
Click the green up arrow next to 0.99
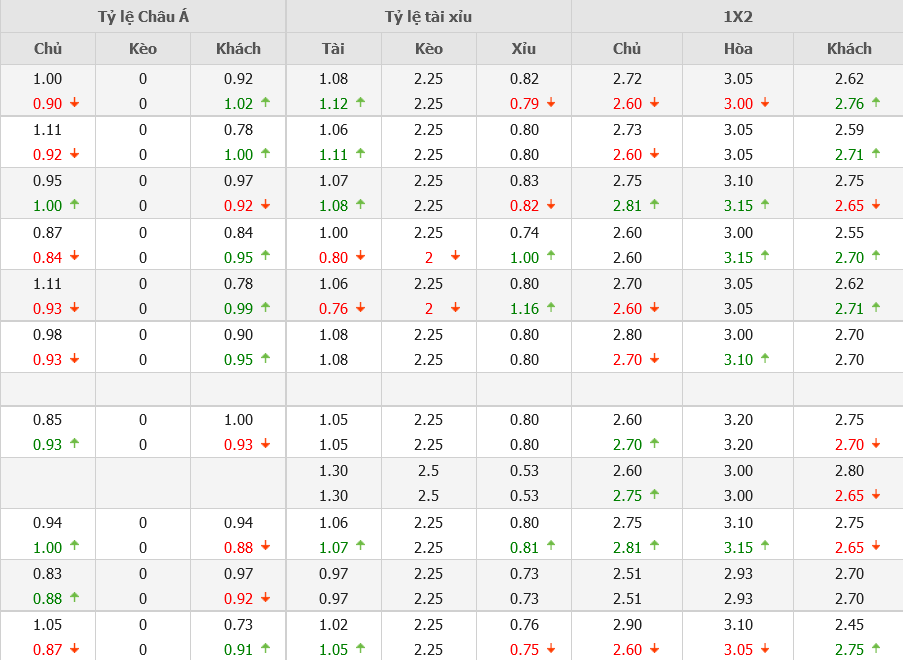265,308
